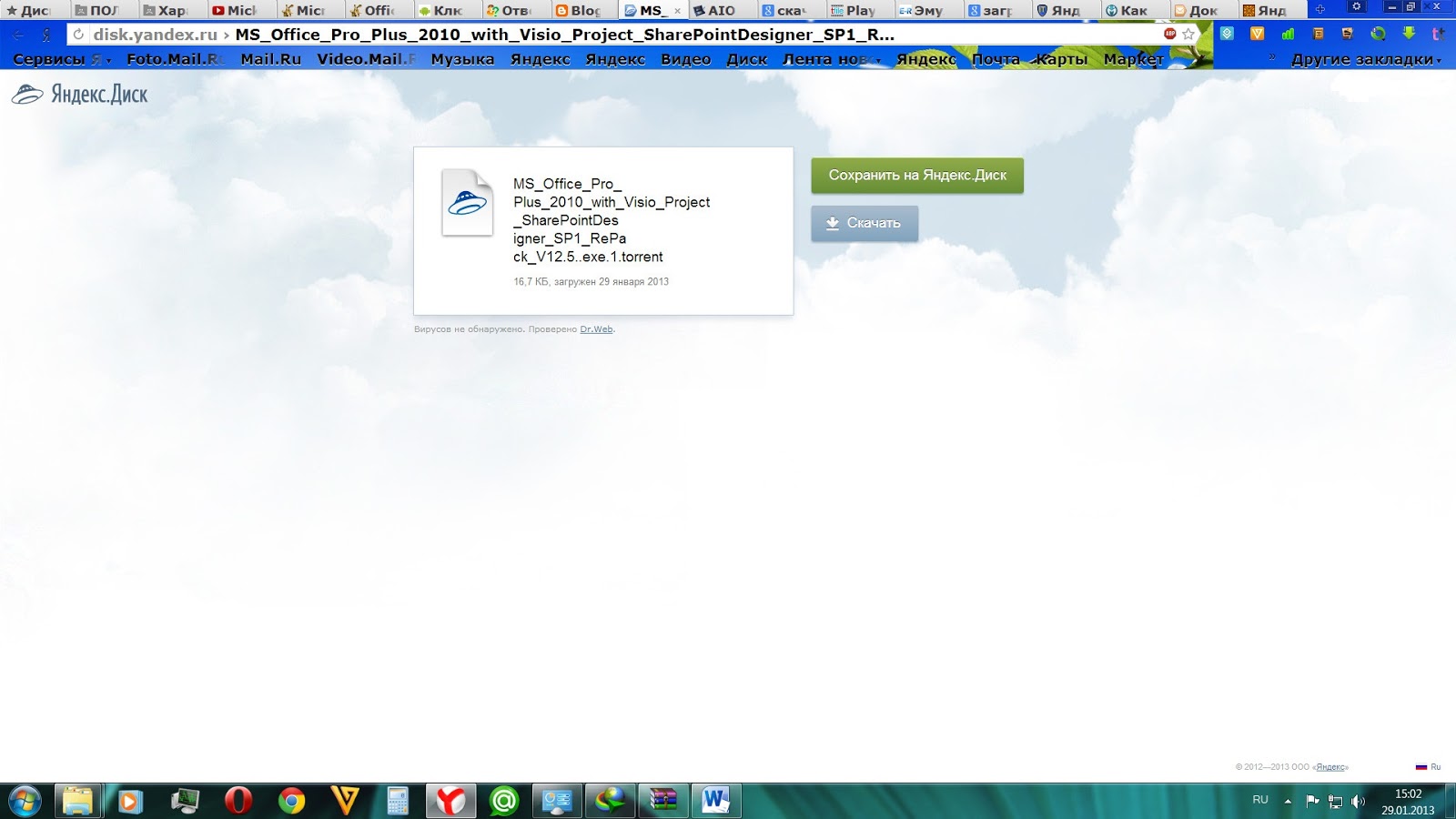Open Windows Explorer from taskbar
The width and height of the screenshot is (1456, 819).
click(x=77, y=801)
